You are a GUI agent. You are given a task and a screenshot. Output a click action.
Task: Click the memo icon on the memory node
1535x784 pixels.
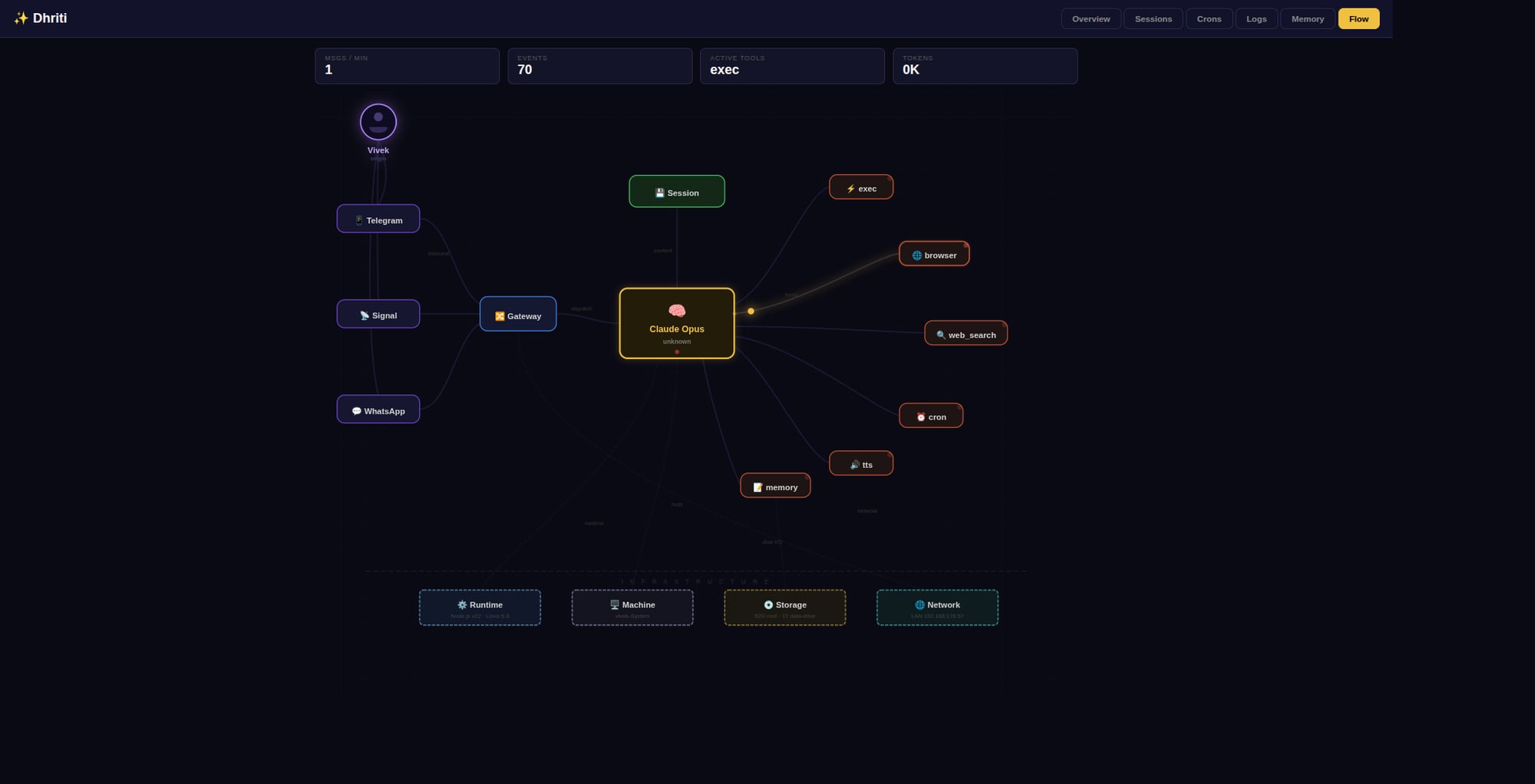[757, 486]
